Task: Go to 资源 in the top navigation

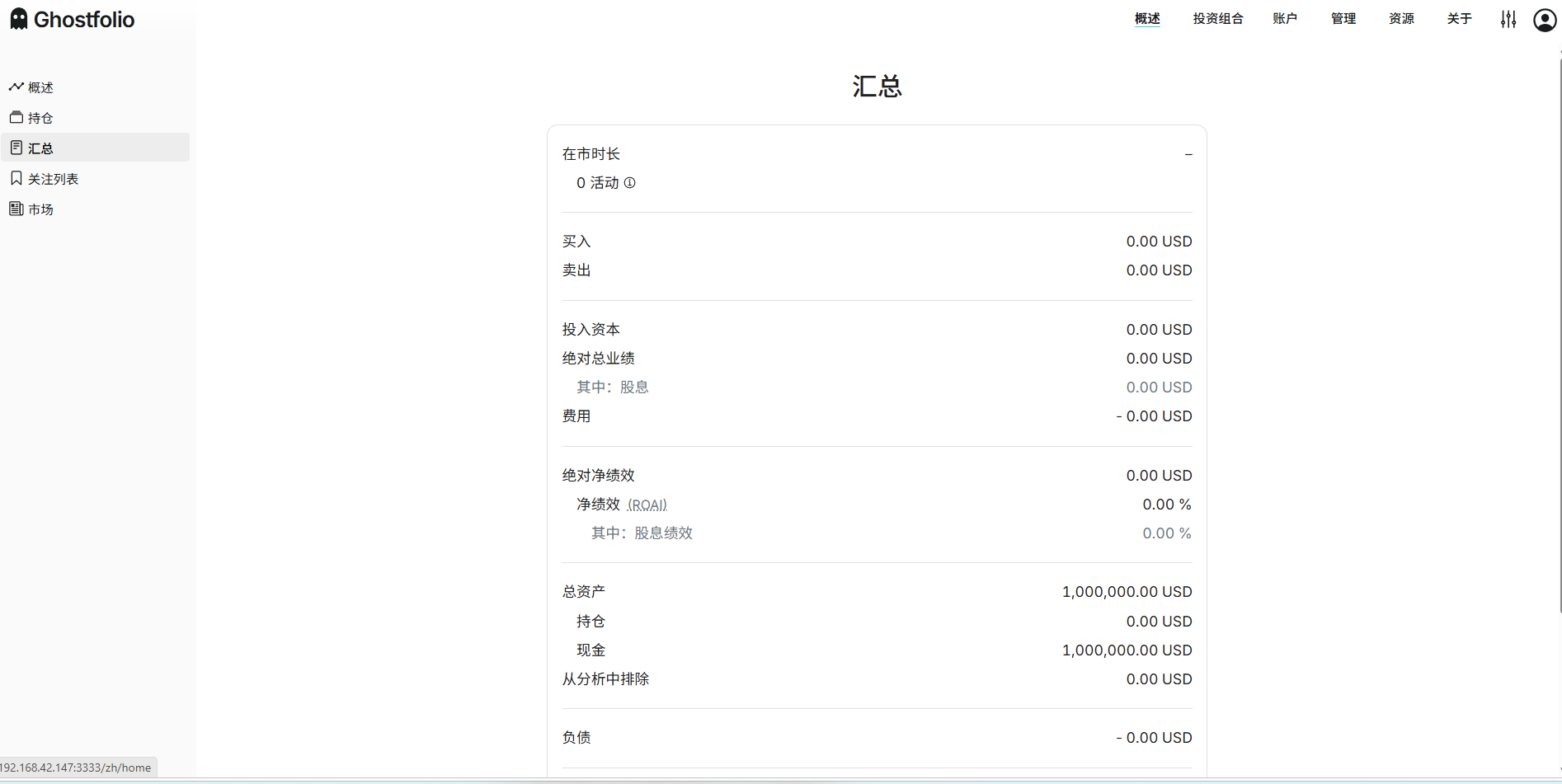Action: 1401,18
